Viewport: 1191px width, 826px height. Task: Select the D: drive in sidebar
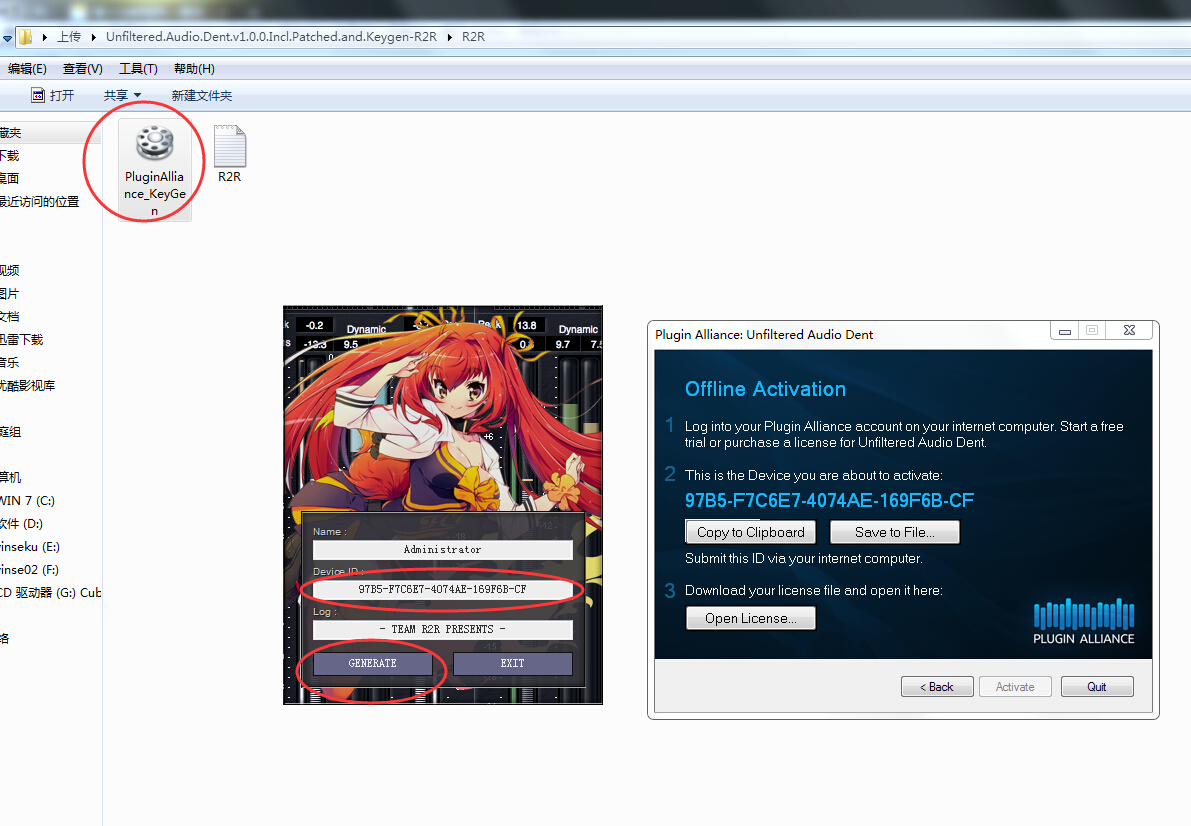click(x=21, y=524)
